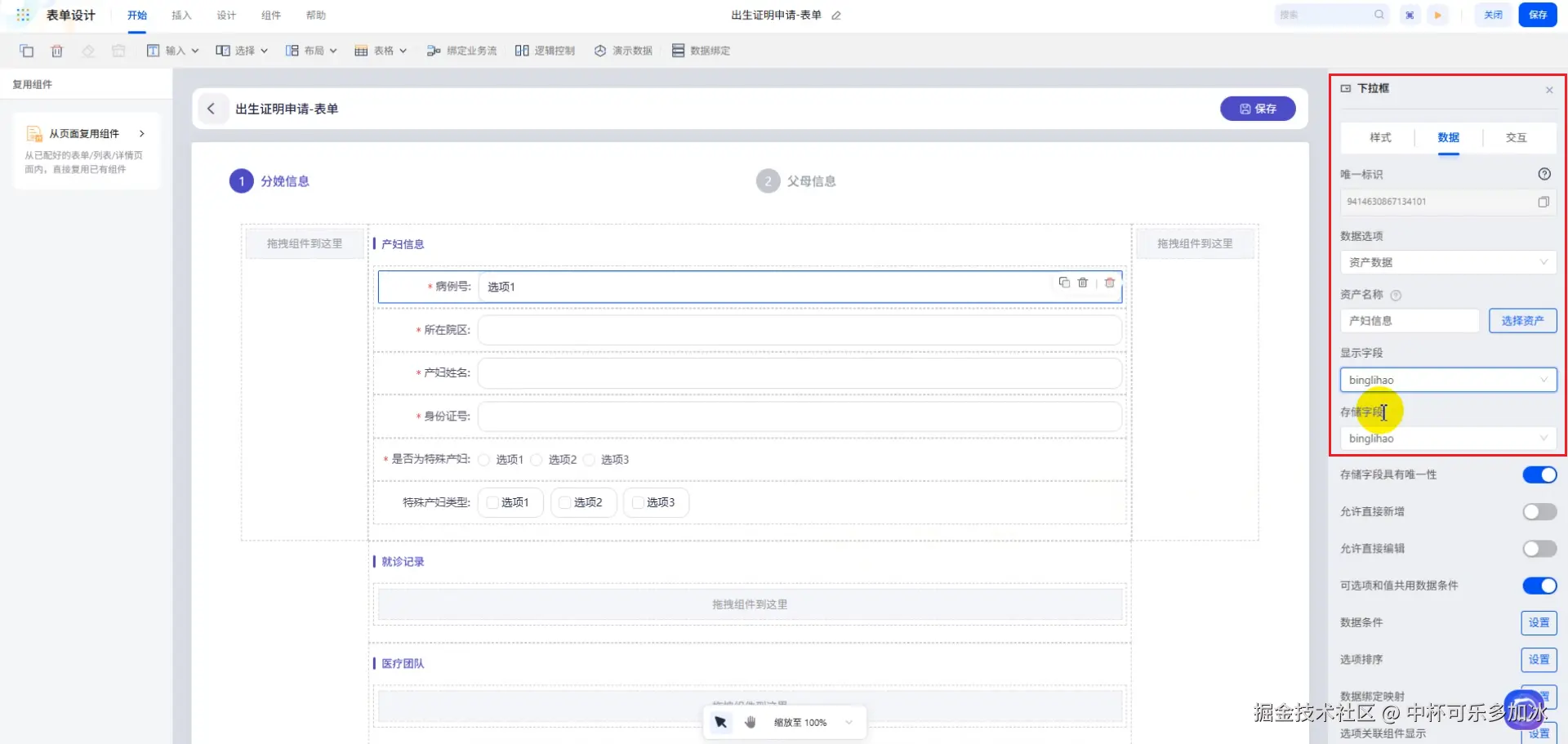Image resolution: width=1568 pixels, height=744 pixels.
Task: Click 设置 button for 数据条件
Action: click(x=1539, y=622)
